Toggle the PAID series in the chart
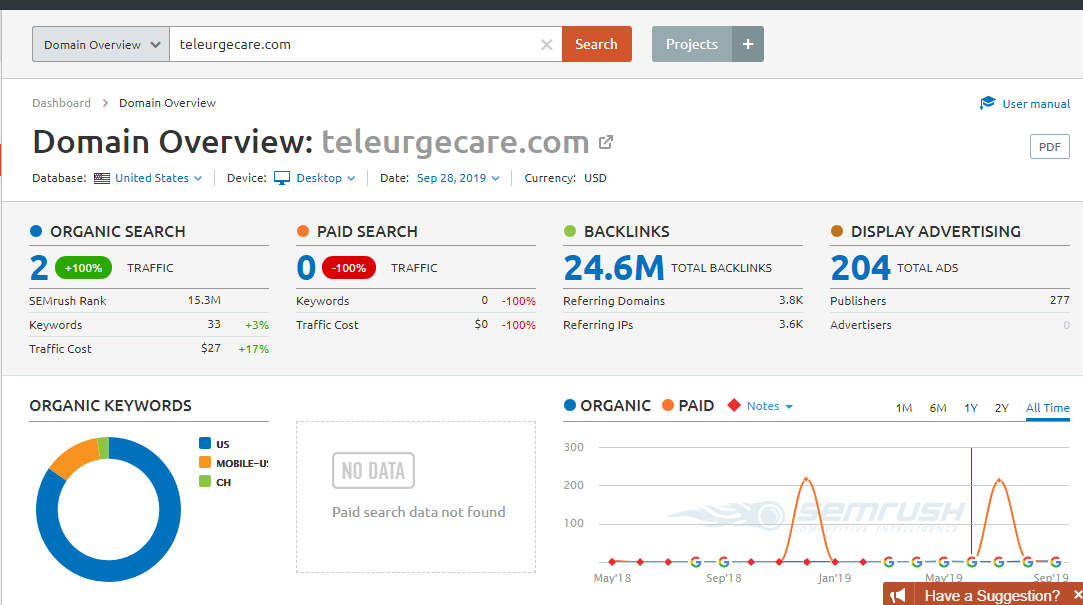This screenshot has height=605, width=1083. pyautogui.click(x=687, y=406)
